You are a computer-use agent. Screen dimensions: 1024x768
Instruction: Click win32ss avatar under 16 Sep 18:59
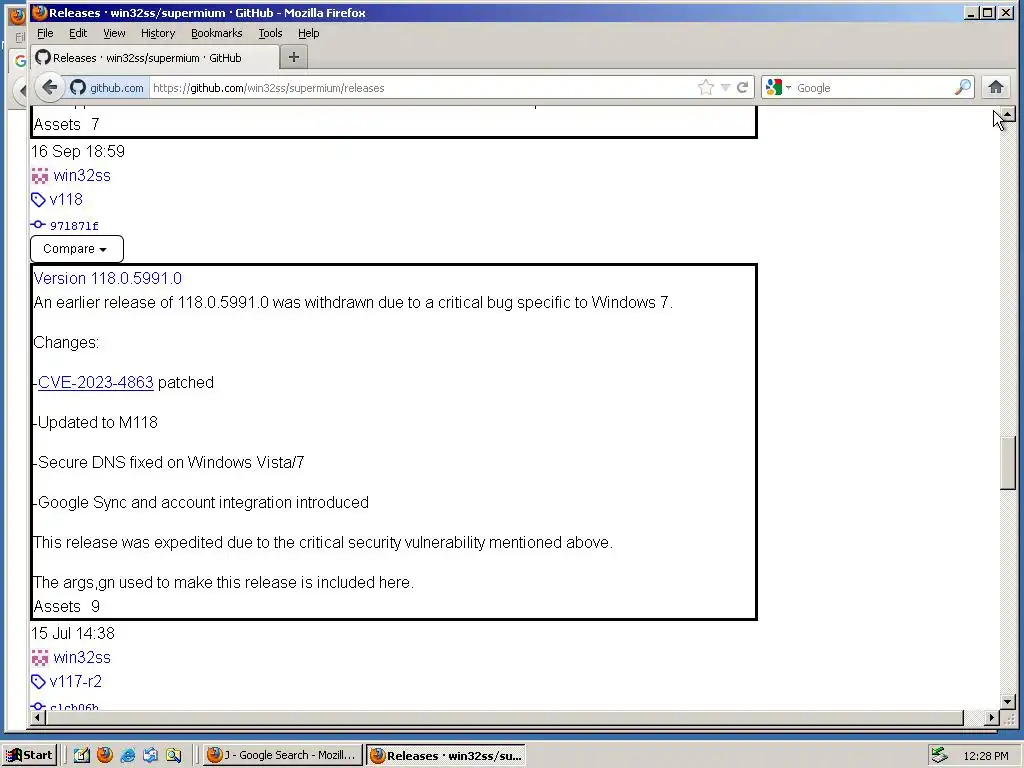coord(40,176)
